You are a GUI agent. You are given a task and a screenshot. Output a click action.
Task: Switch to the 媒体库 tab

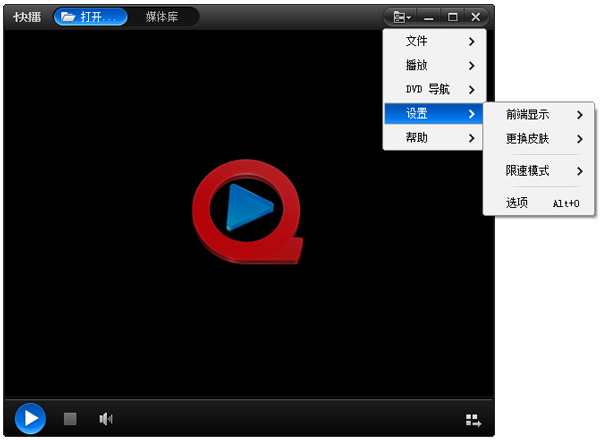pyautogui.click(x=161, y=17)
